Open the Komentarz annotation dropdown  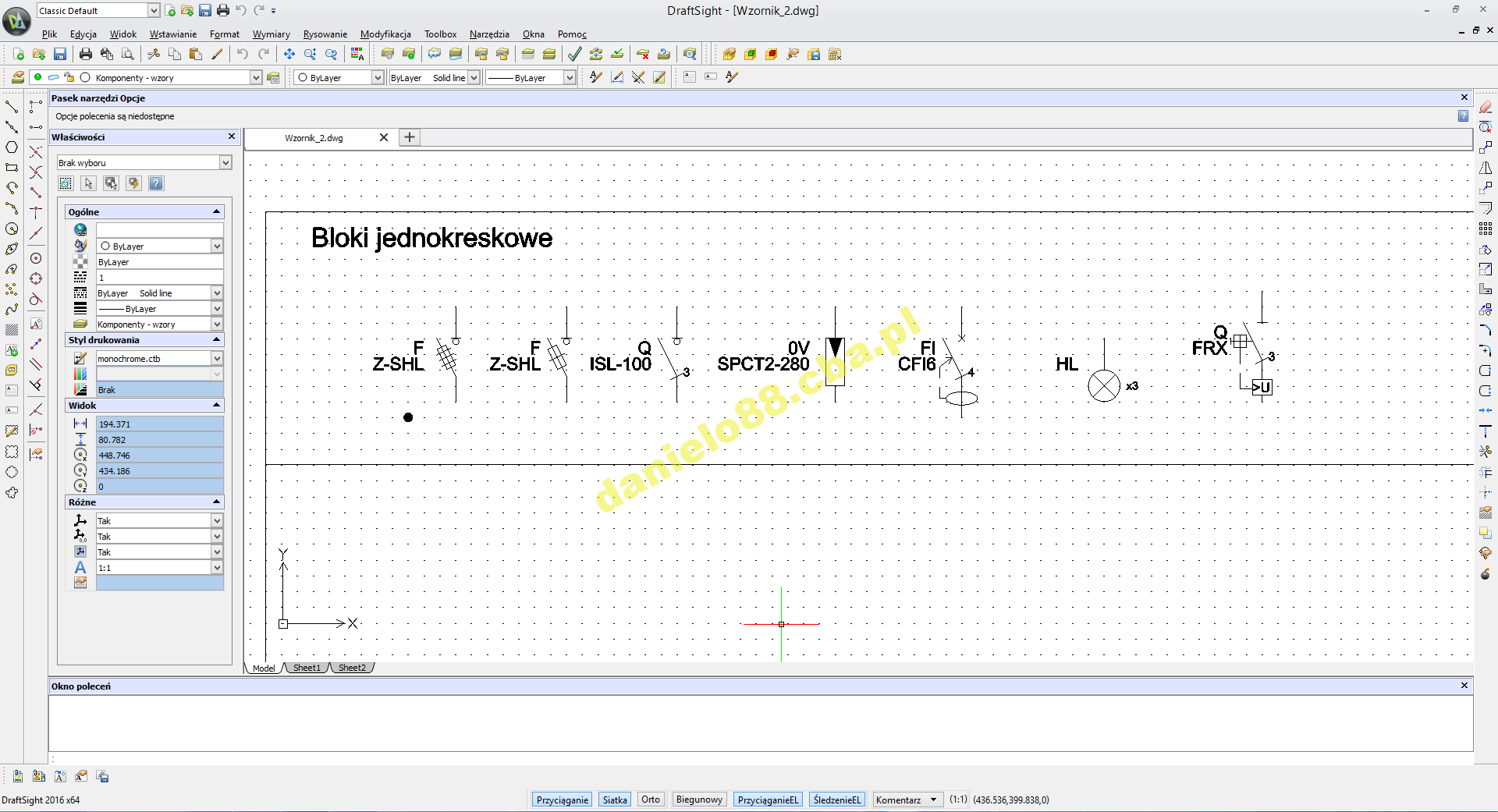coord(908,800)
